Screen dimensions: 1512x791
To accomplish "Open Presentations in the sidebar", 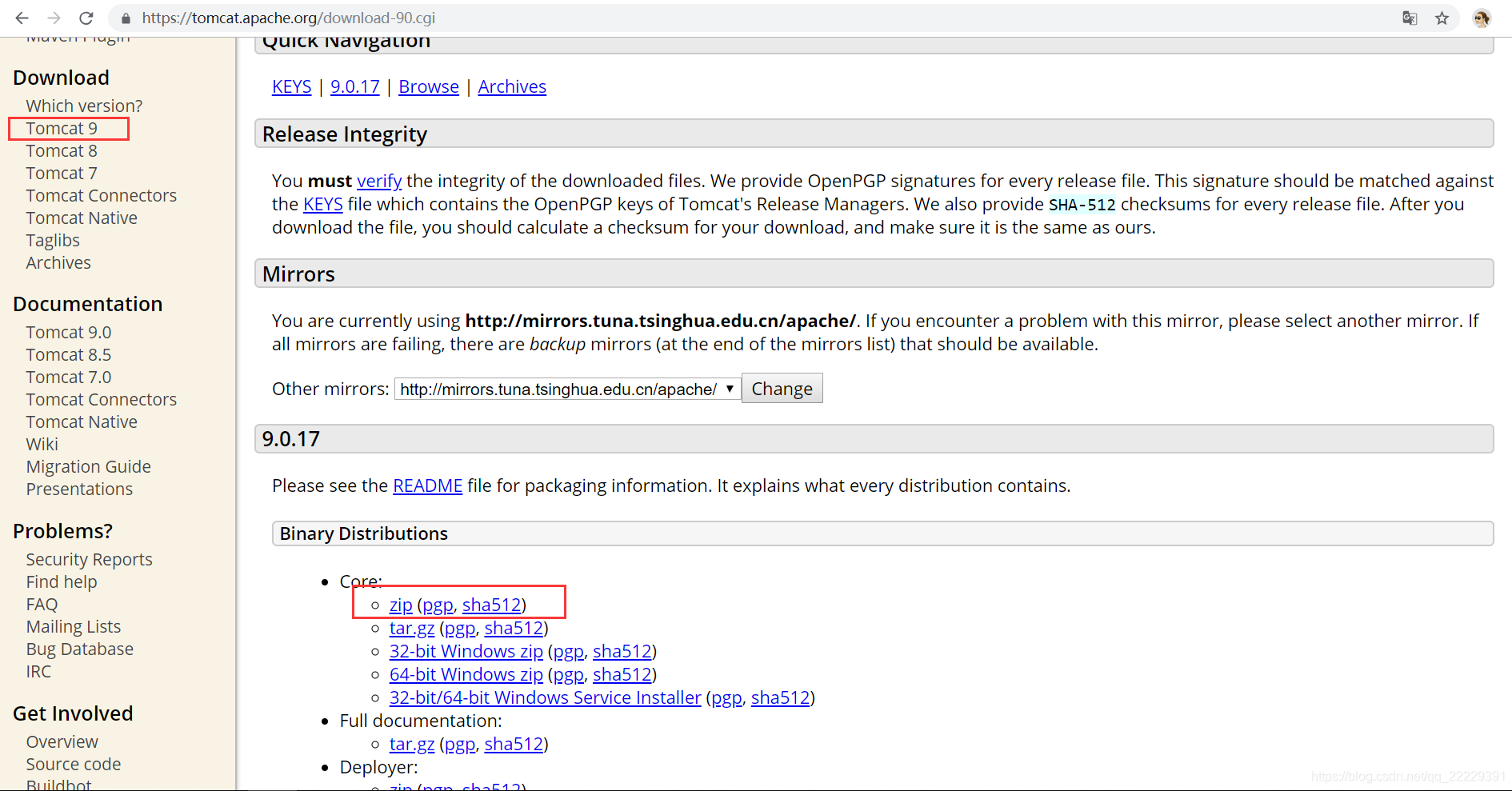I will pos(79,489).
